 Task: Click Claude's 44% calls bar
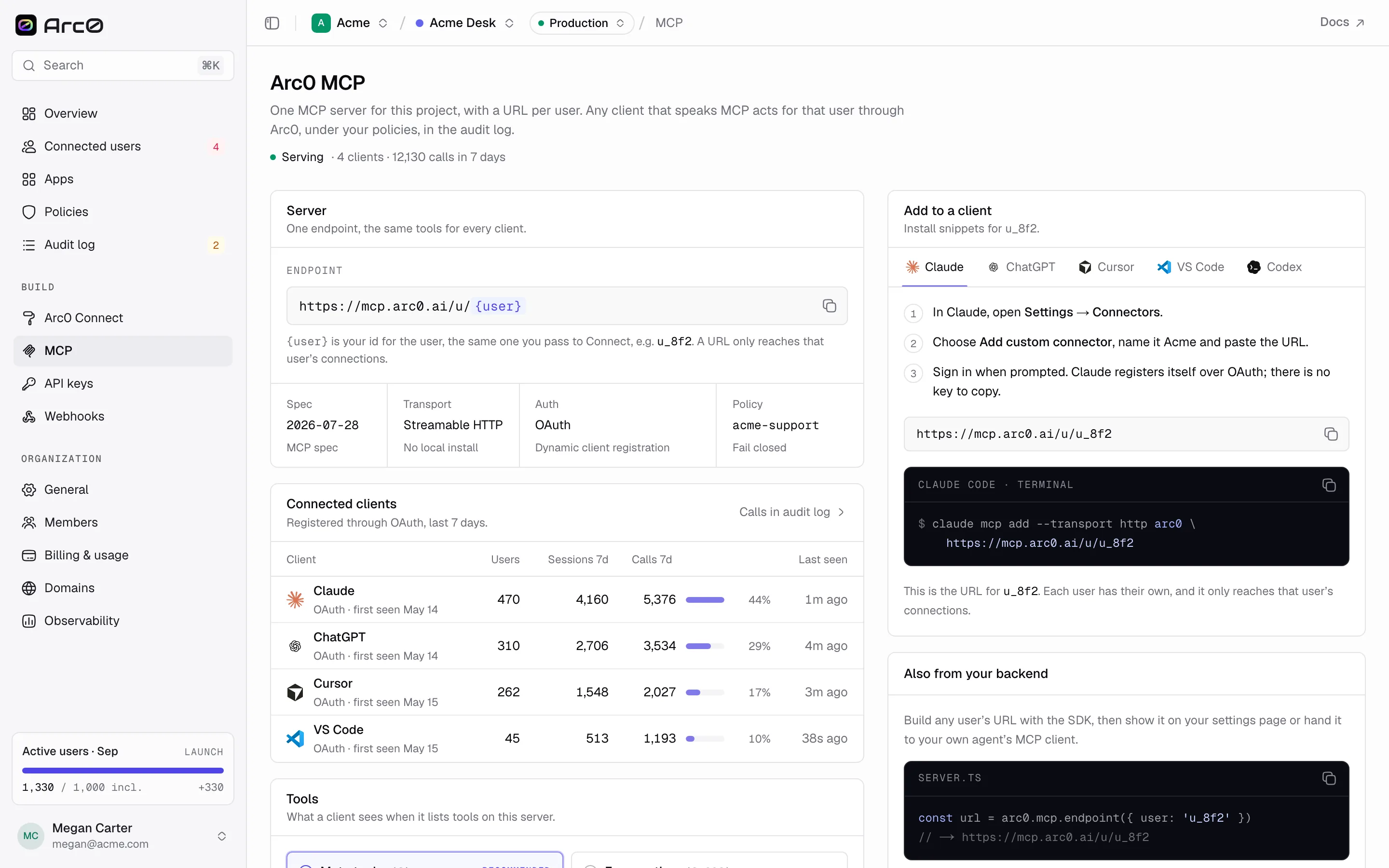[x=705, y=600]
